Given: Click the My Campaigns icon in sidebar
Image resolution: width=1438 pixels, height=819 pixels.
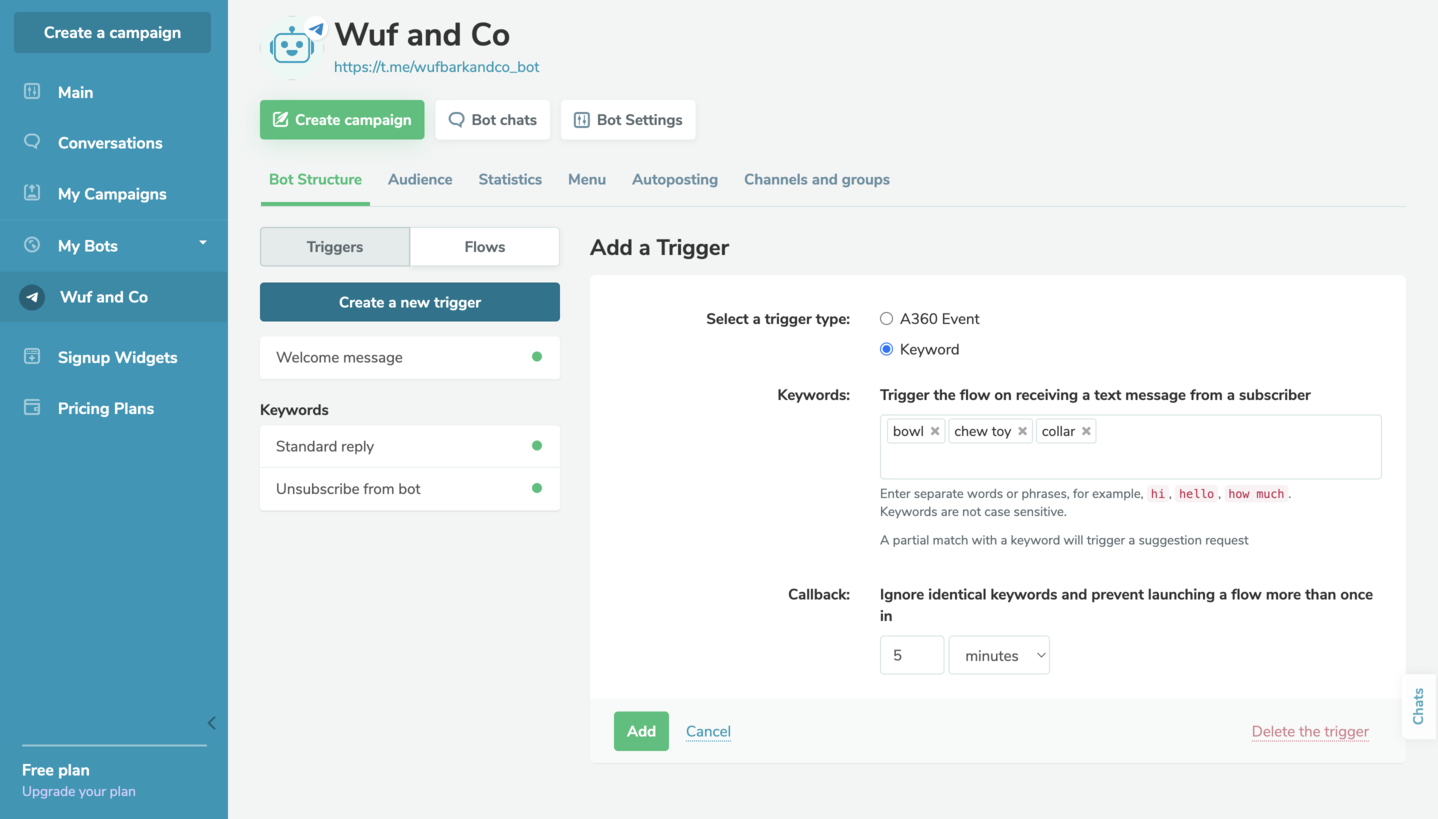Looking at the screenshot, I should click(x=32, y=193).
